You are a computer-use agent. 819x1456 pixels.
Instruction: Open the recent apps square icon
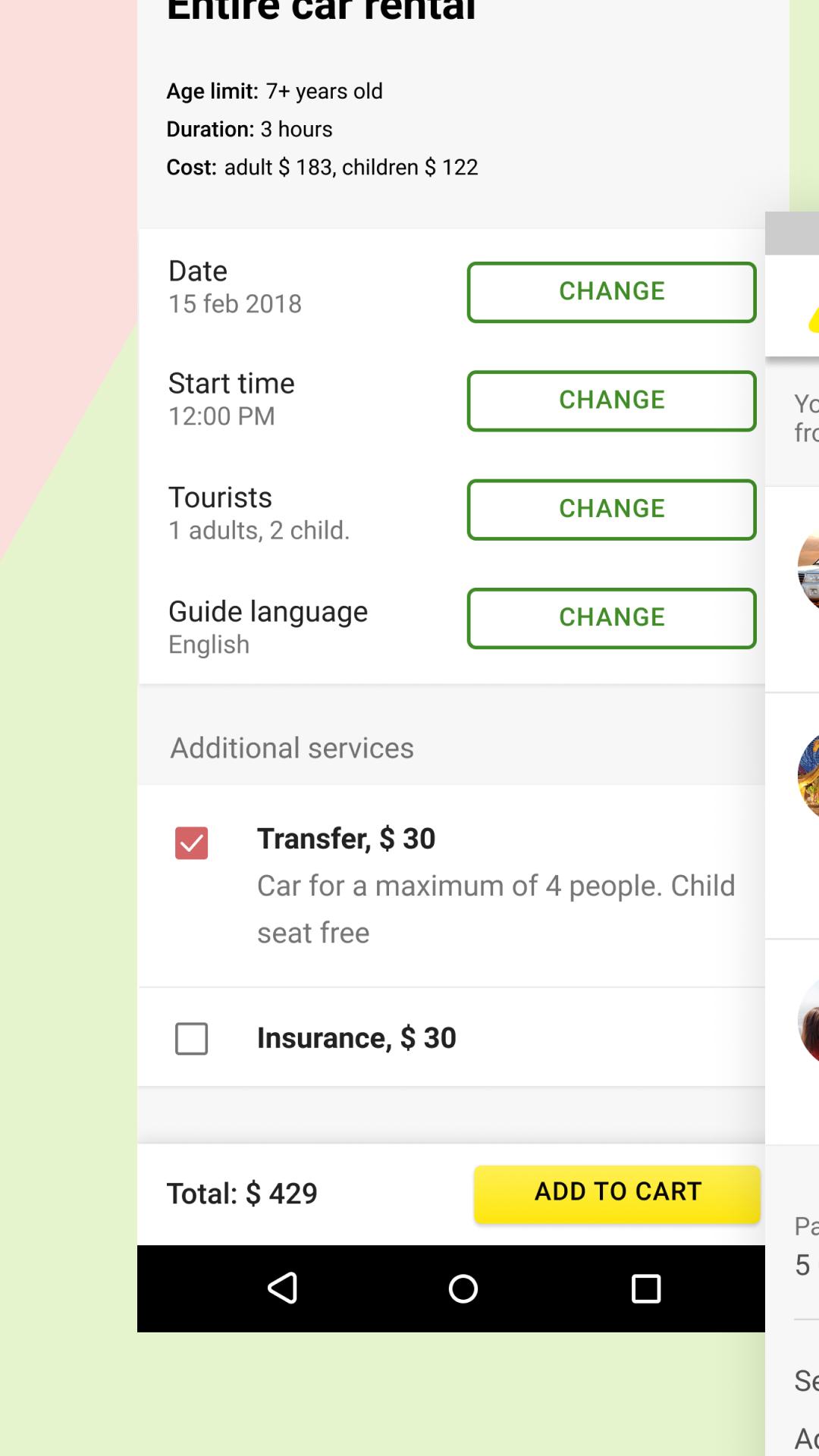(646, 1288)
